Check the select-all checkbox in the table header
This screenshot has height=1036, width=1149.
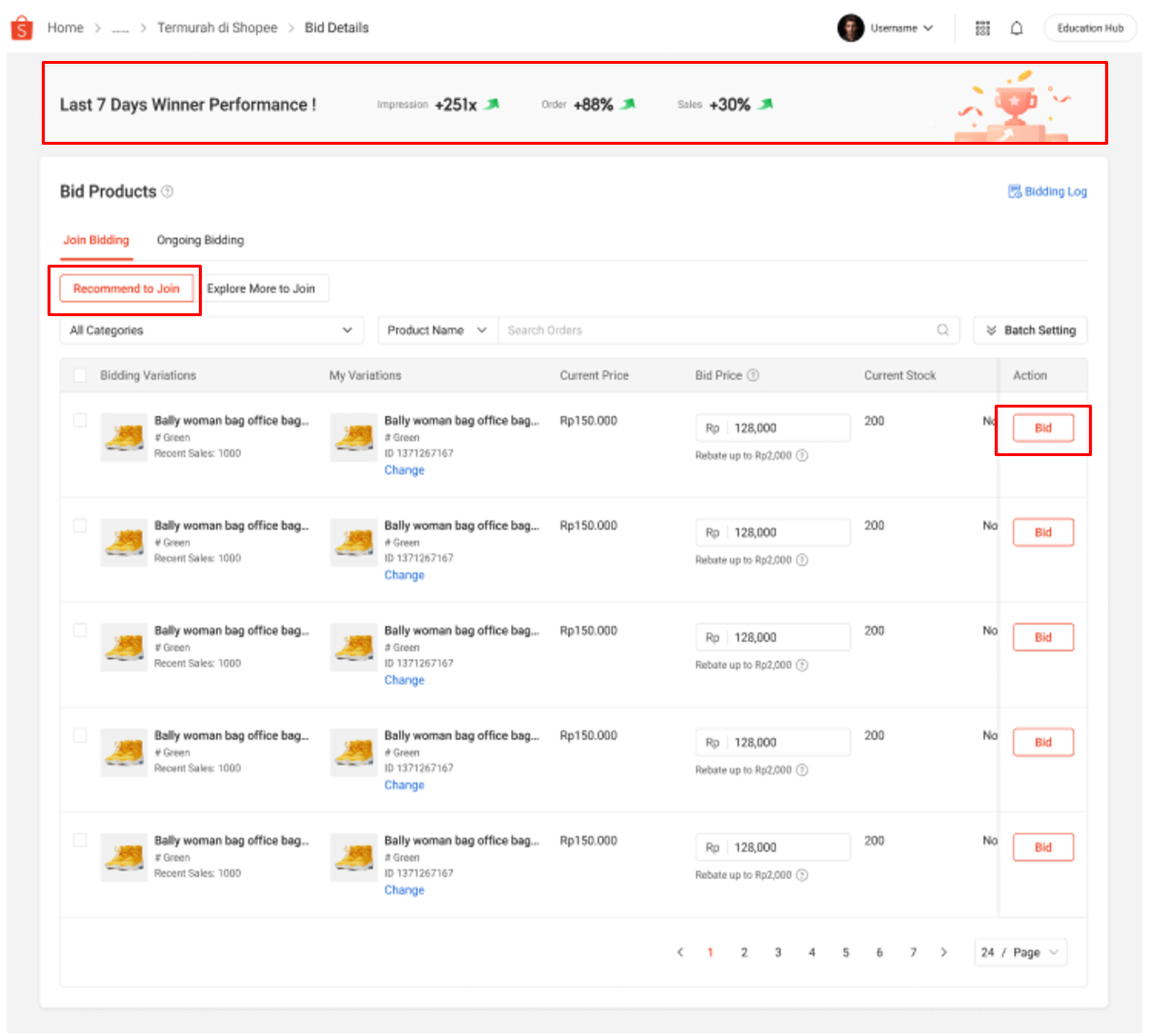[x=80, y=375]
